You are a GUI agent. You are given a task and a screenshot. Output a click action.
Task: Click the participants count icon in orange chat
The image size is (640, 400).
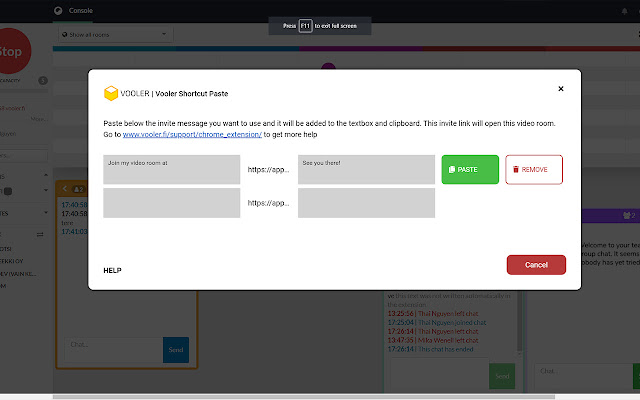(78, 189)
